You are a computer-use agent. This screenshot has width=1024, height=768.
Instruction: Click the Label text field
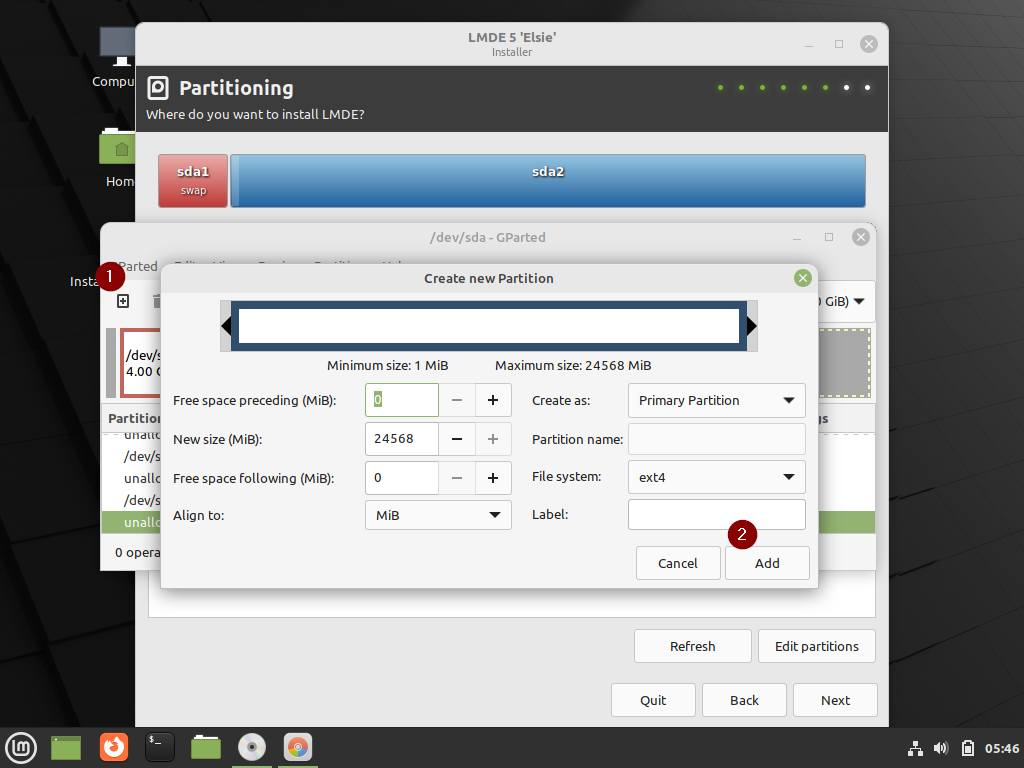pyautogui.click(x=716, y=515)
